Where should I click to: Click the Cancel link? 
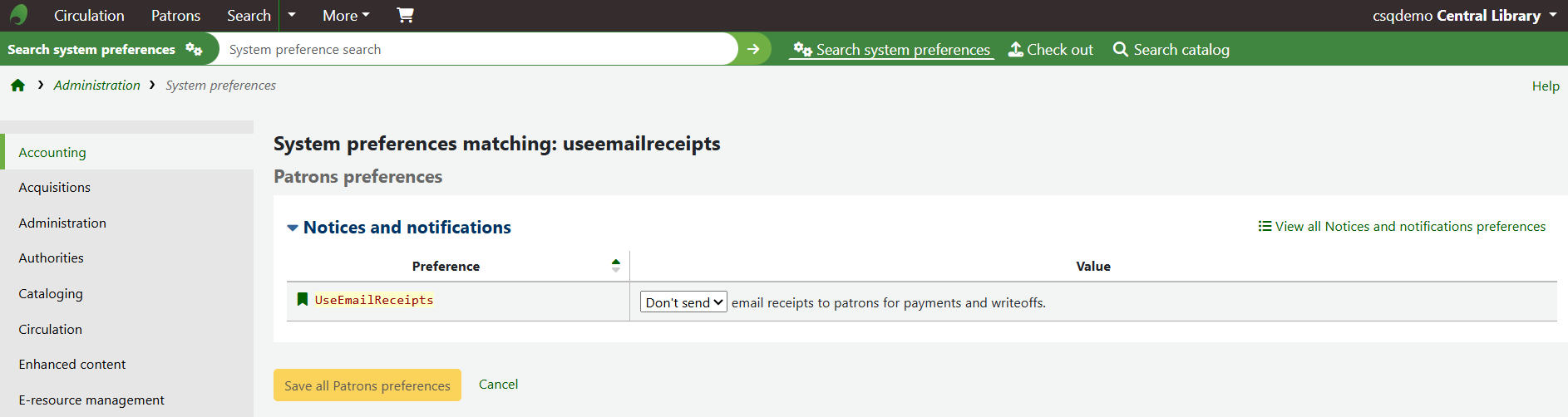pyautogui.click(x=498, y=384)
